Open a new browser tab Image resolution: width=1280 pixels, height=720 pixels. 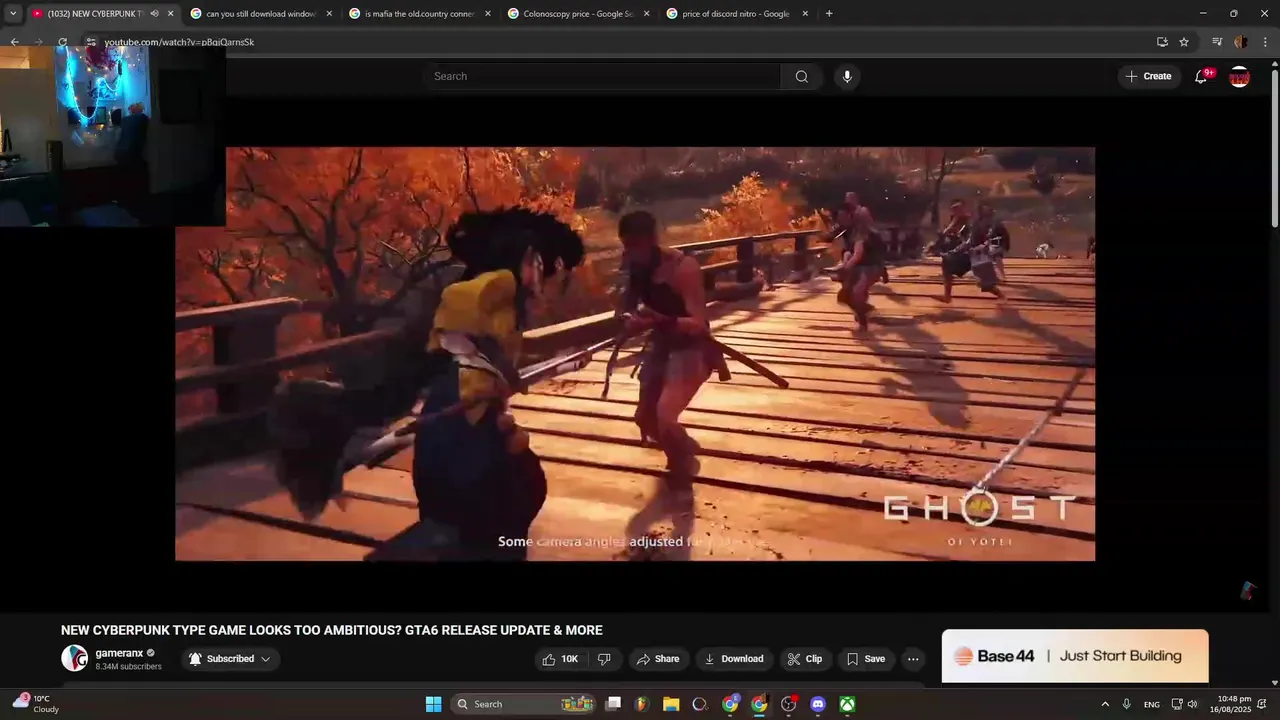(x=829, y=14)
